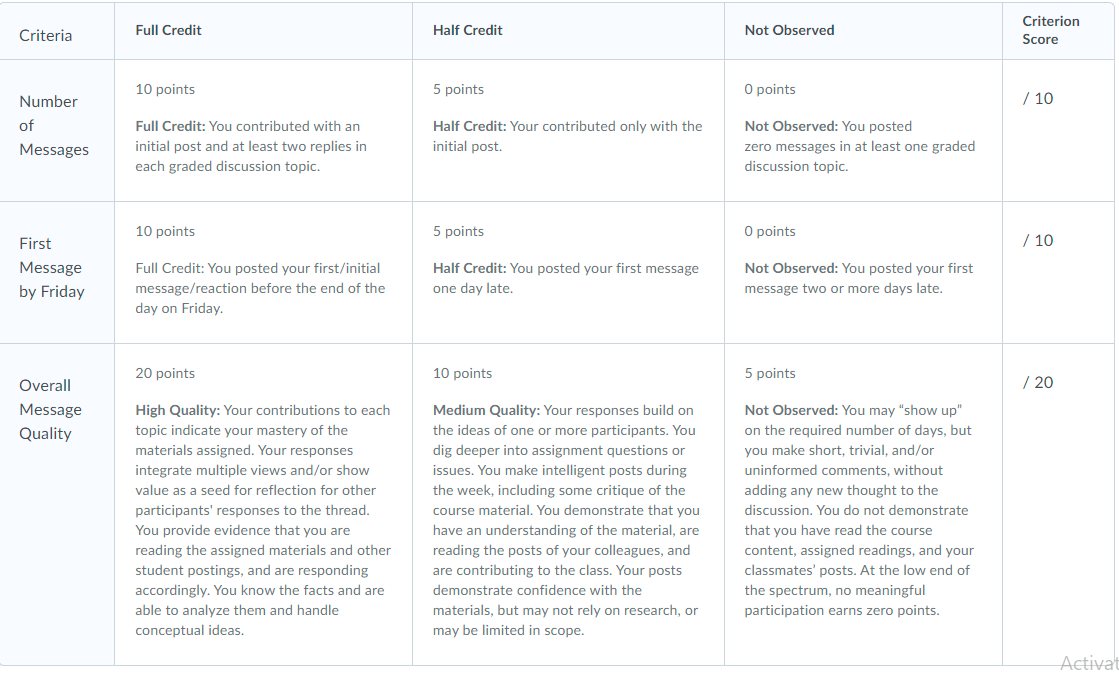Click the Overall Message Quality score out of 20
Image resolution: width=1119 pixels, height=674 pixels.
[x=1038, y=383]
